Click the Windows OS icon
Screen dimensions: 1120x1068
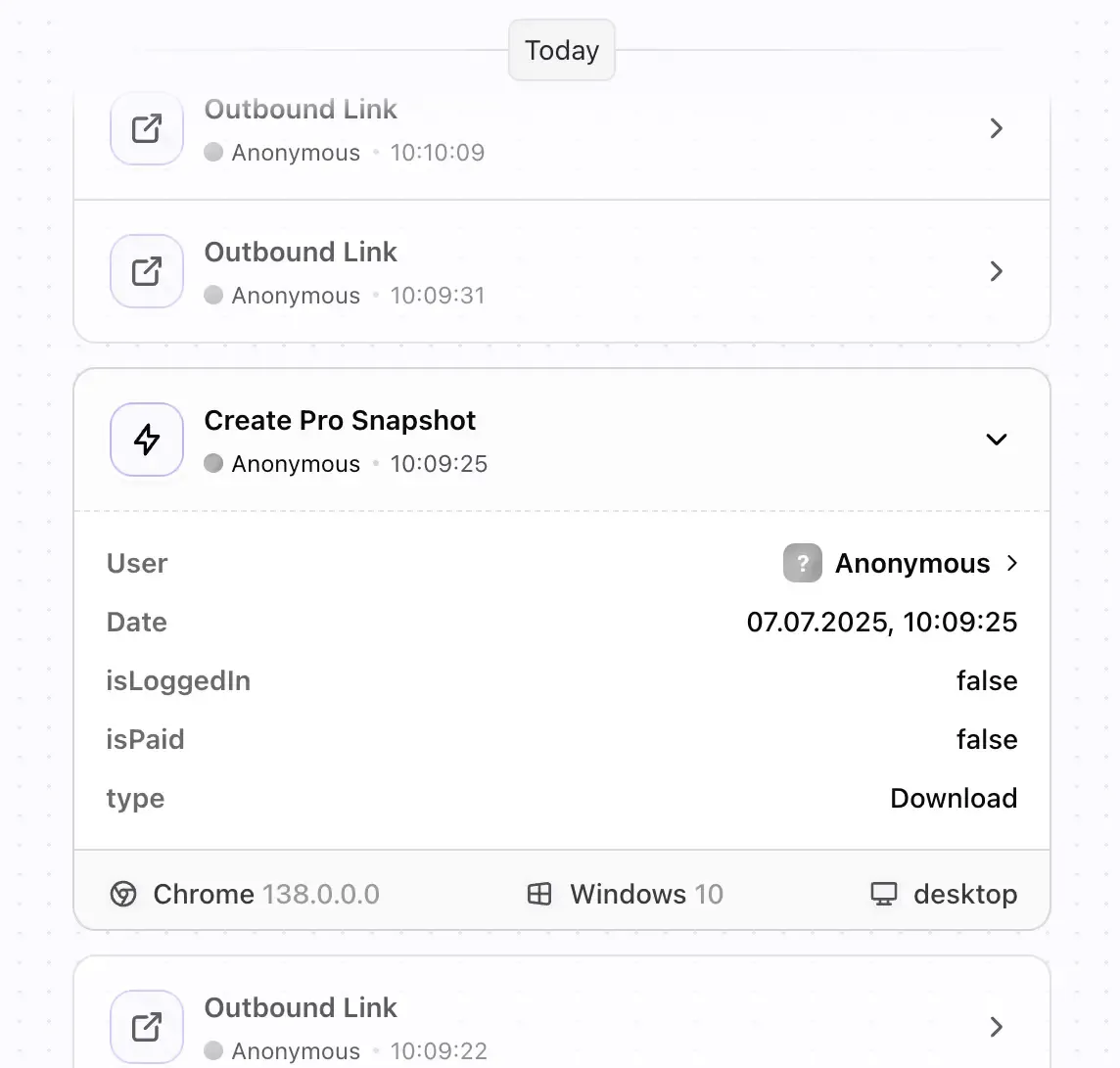point(539,894)
